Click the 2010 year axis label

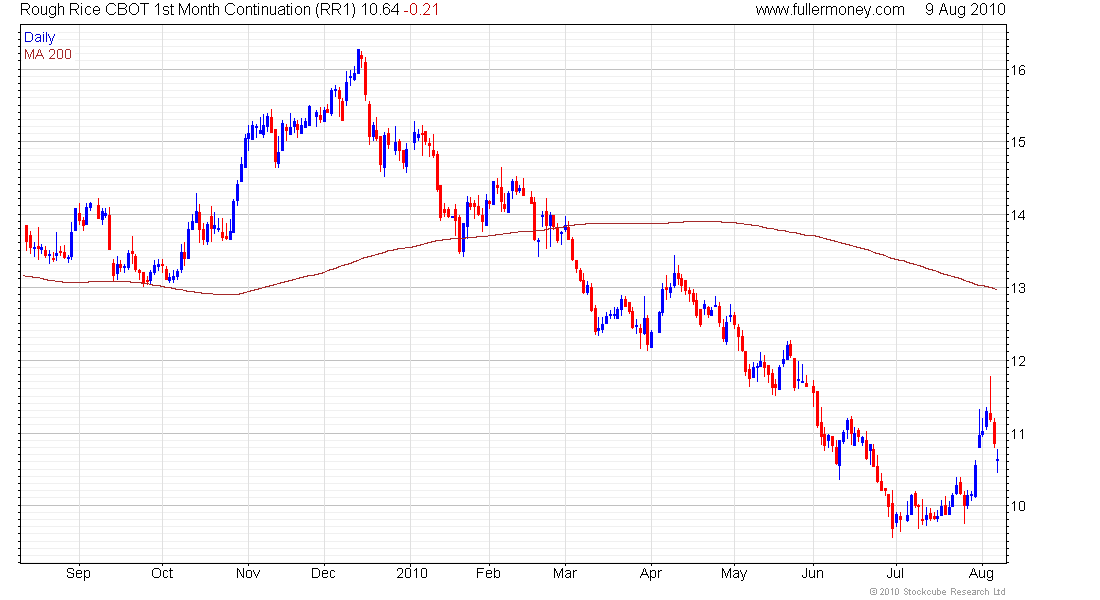pos(412,573)
